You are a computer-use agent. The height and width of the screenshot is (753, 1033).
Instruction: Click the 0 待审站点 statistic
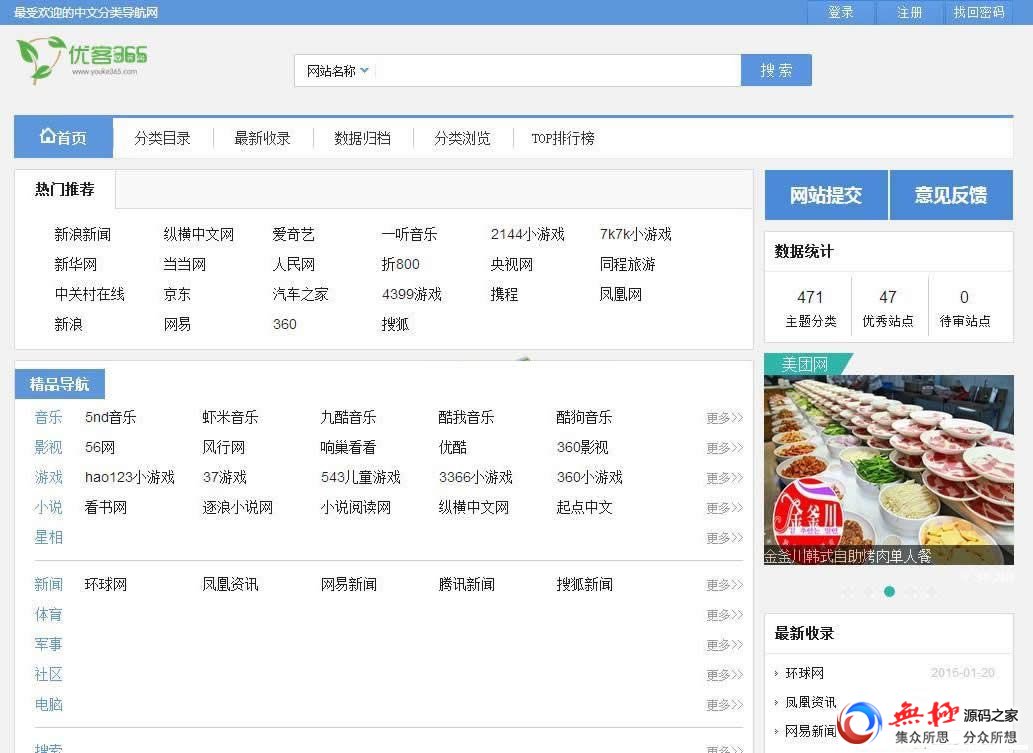pos(964,308)
